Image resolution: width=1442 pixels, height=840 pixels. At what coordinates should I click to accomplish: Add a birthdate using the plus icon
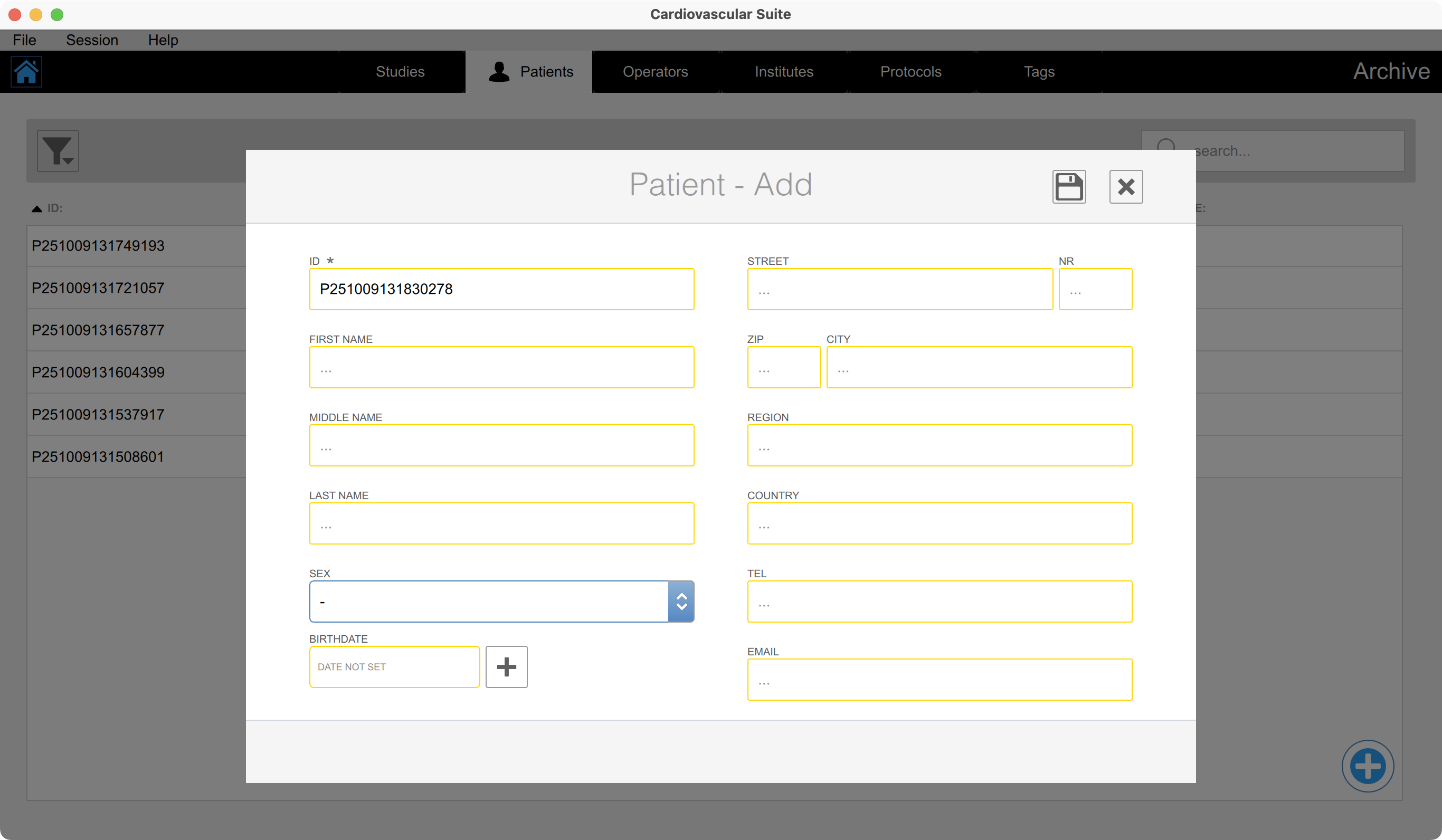click(x=506, y=666)
